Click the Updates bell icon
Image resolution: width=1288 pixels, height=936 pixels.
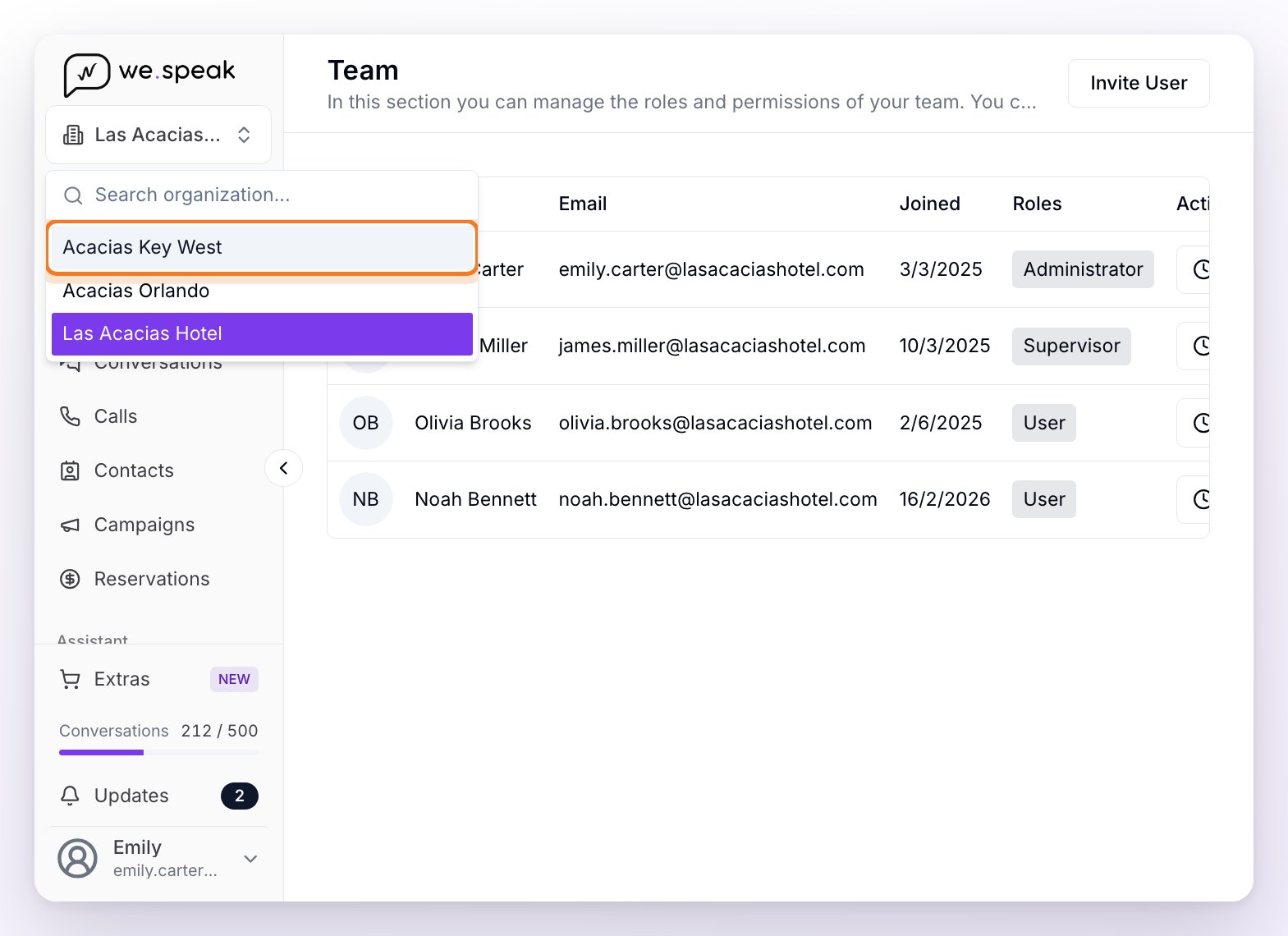point(71,796)
